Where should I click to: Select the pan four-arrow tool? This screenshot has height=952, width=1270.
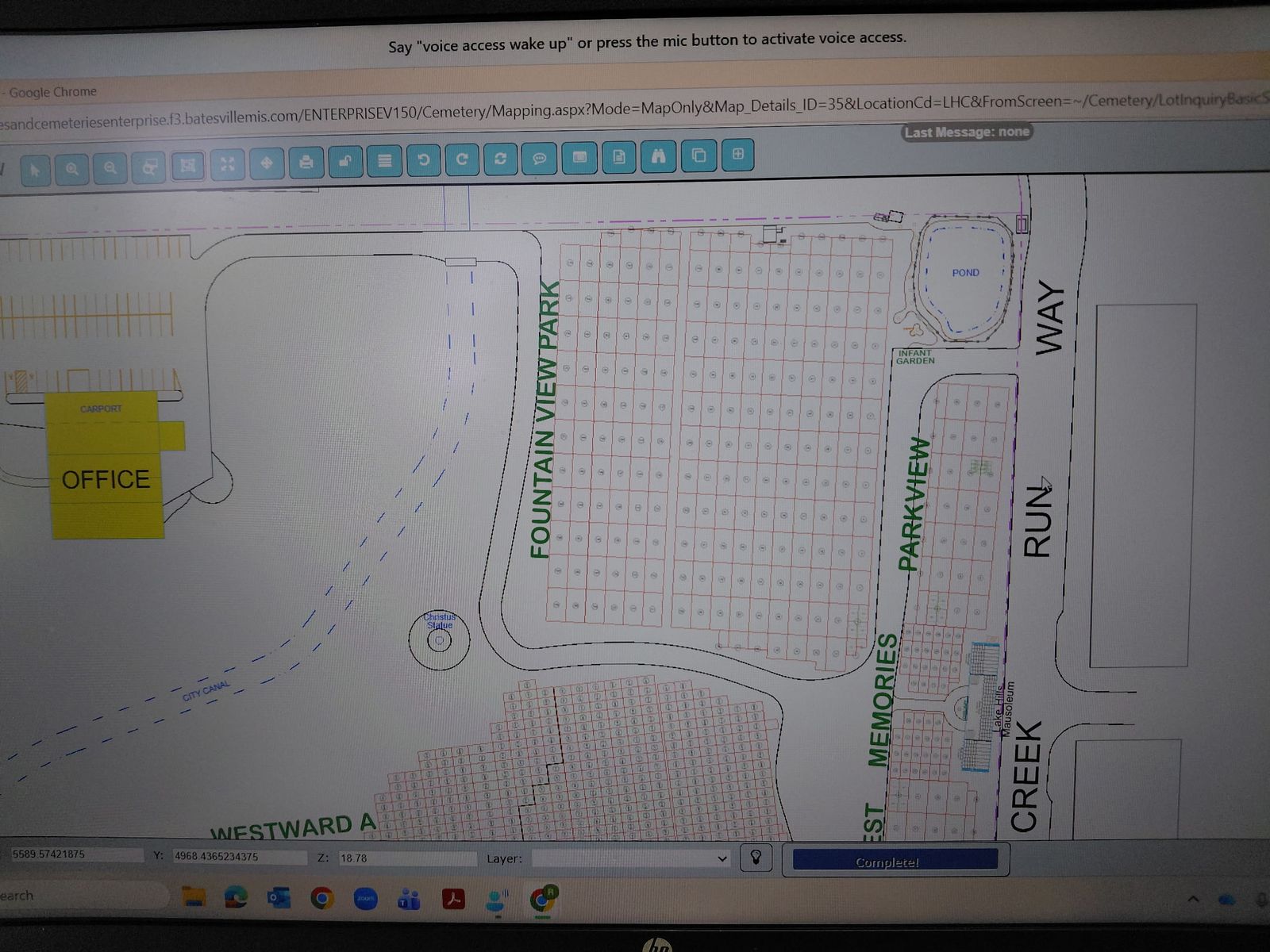click(x=267, y=163)
